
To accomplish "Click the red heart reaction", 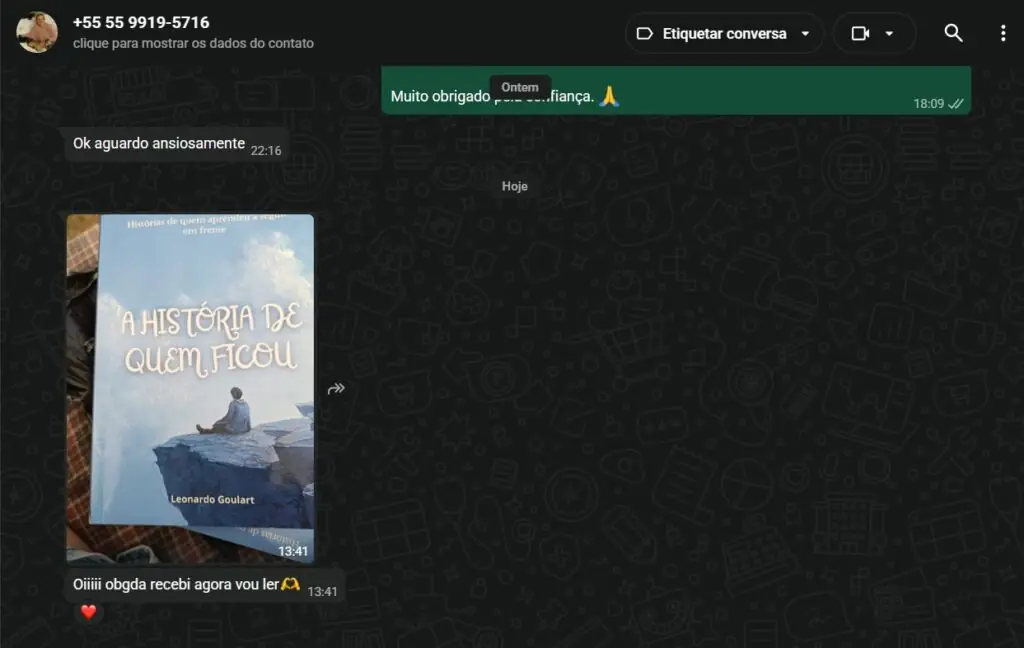I will coord(88,612).
